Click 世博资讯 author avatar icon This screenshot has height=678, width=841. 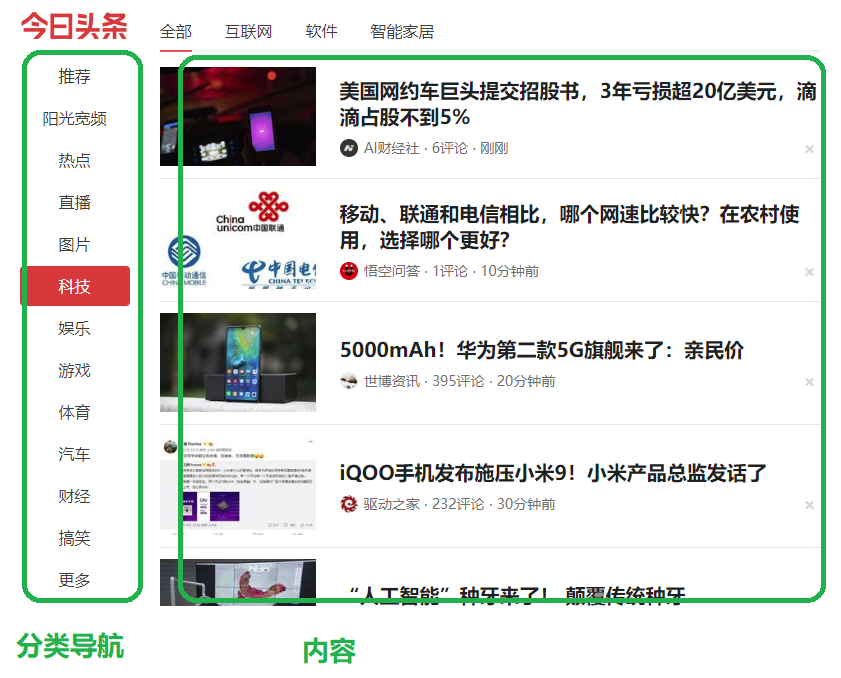point(349,381)
